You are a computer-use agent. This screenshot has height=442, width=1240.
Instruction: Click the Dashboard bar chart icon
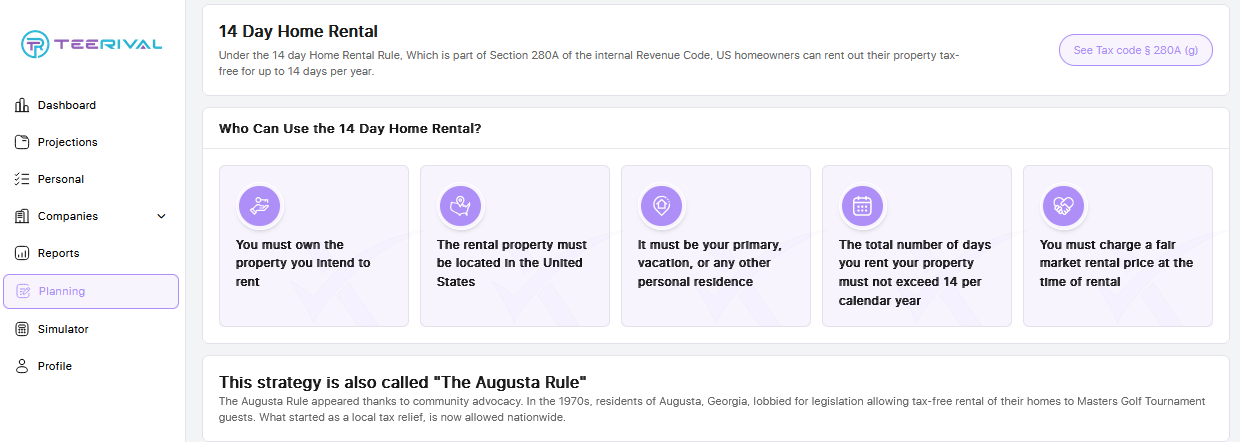(22, 105)
